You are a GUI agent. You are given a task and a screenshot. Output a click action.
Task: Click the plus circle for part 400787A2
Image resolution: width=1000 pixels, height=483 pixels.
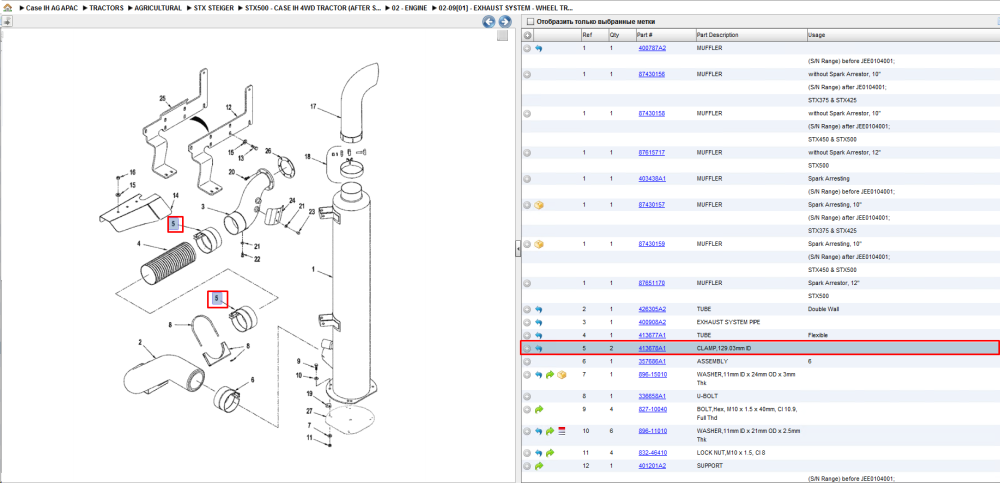[527, 48]
